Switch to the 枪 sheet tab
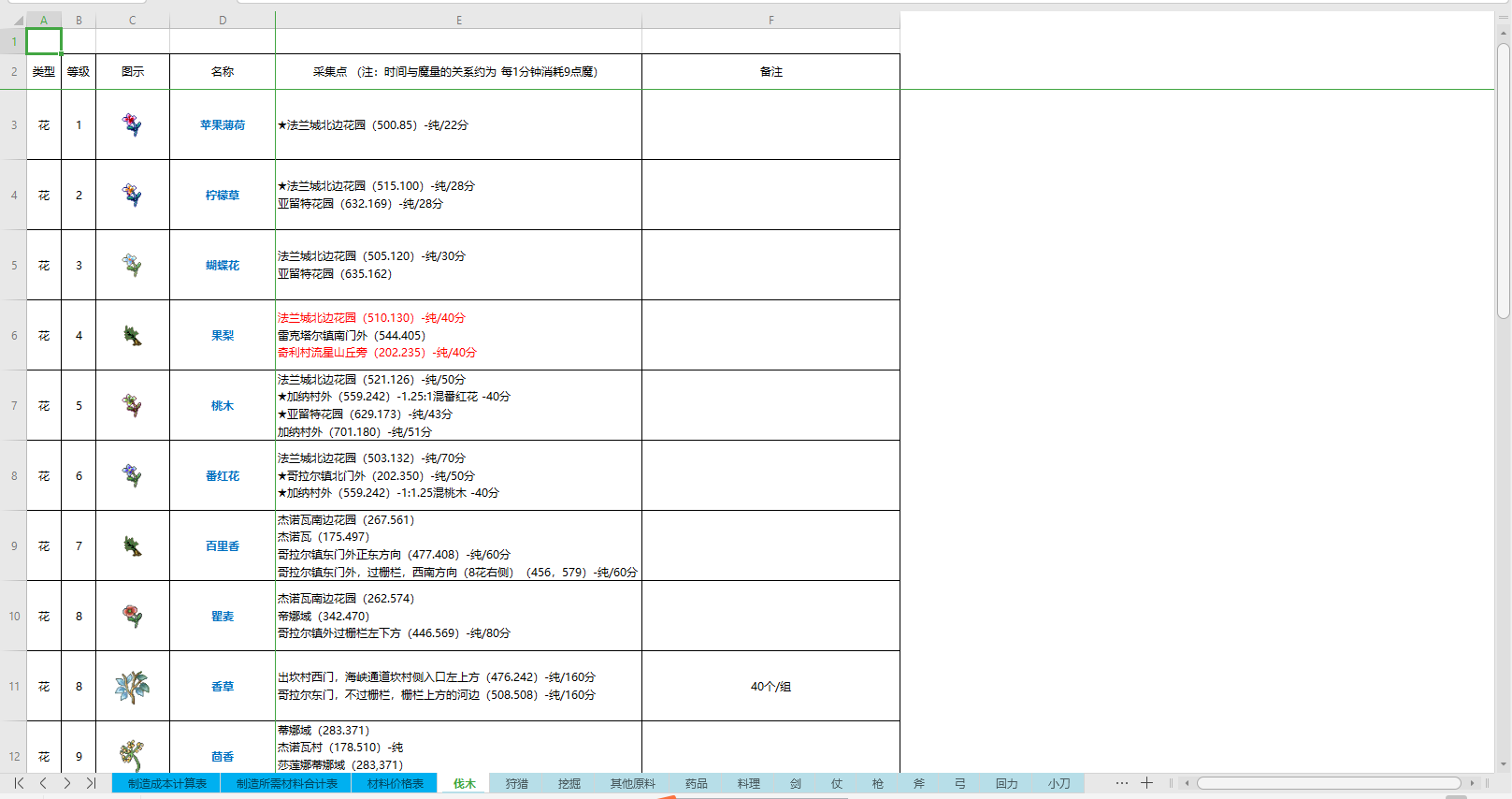 pos(877,783)
